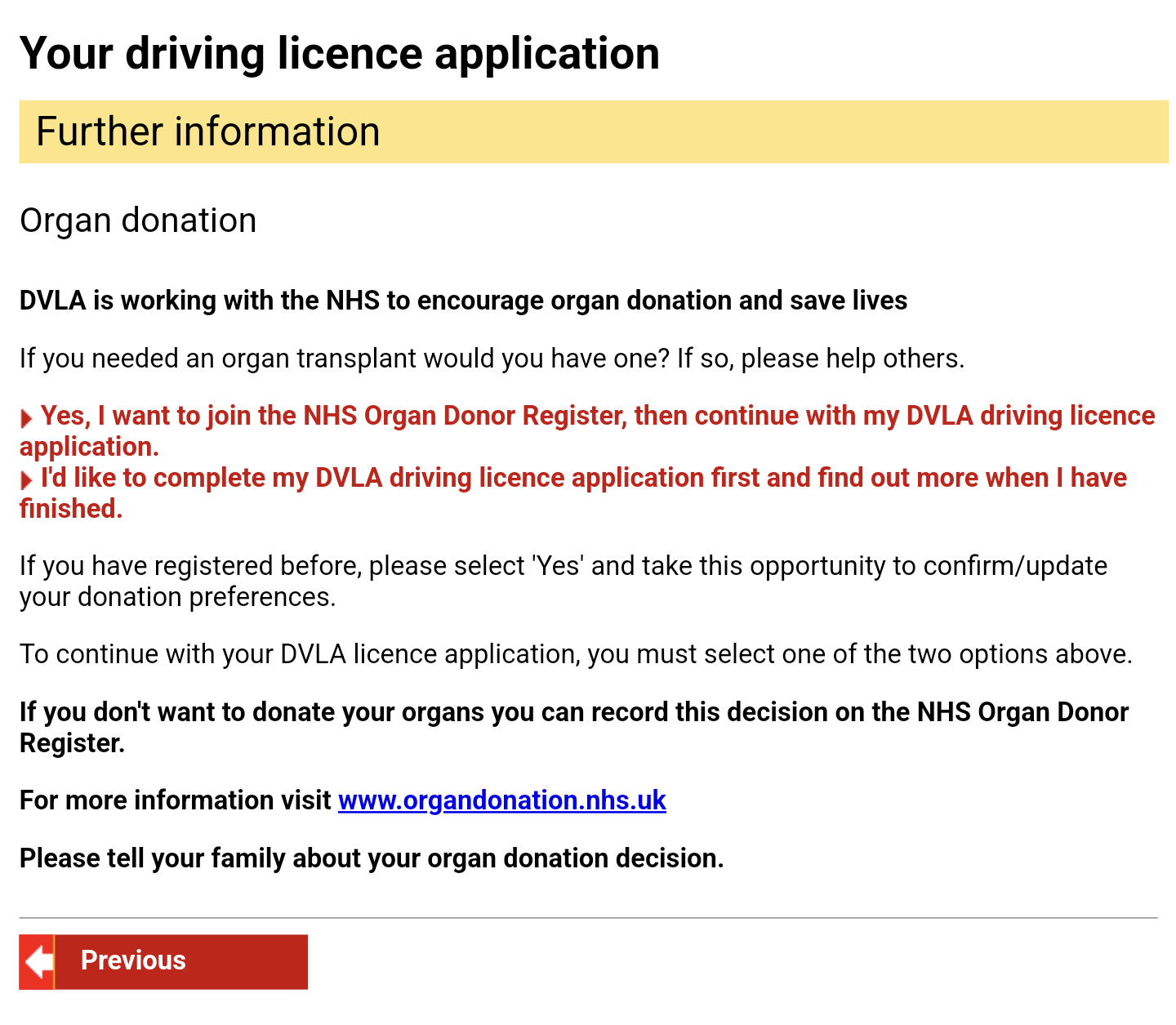Click the red word "application." ending the Yes option
This screenshot has height=1025, width=1176.
click(89, 447)
